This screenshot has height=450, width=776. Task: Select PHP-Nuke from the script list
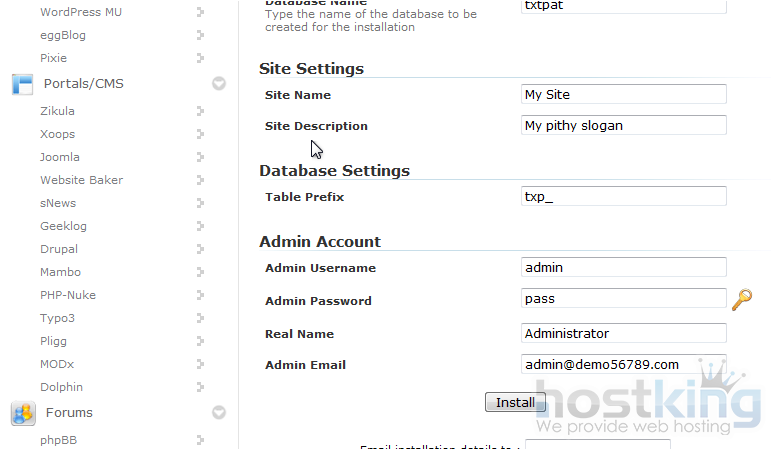(68, 295)
